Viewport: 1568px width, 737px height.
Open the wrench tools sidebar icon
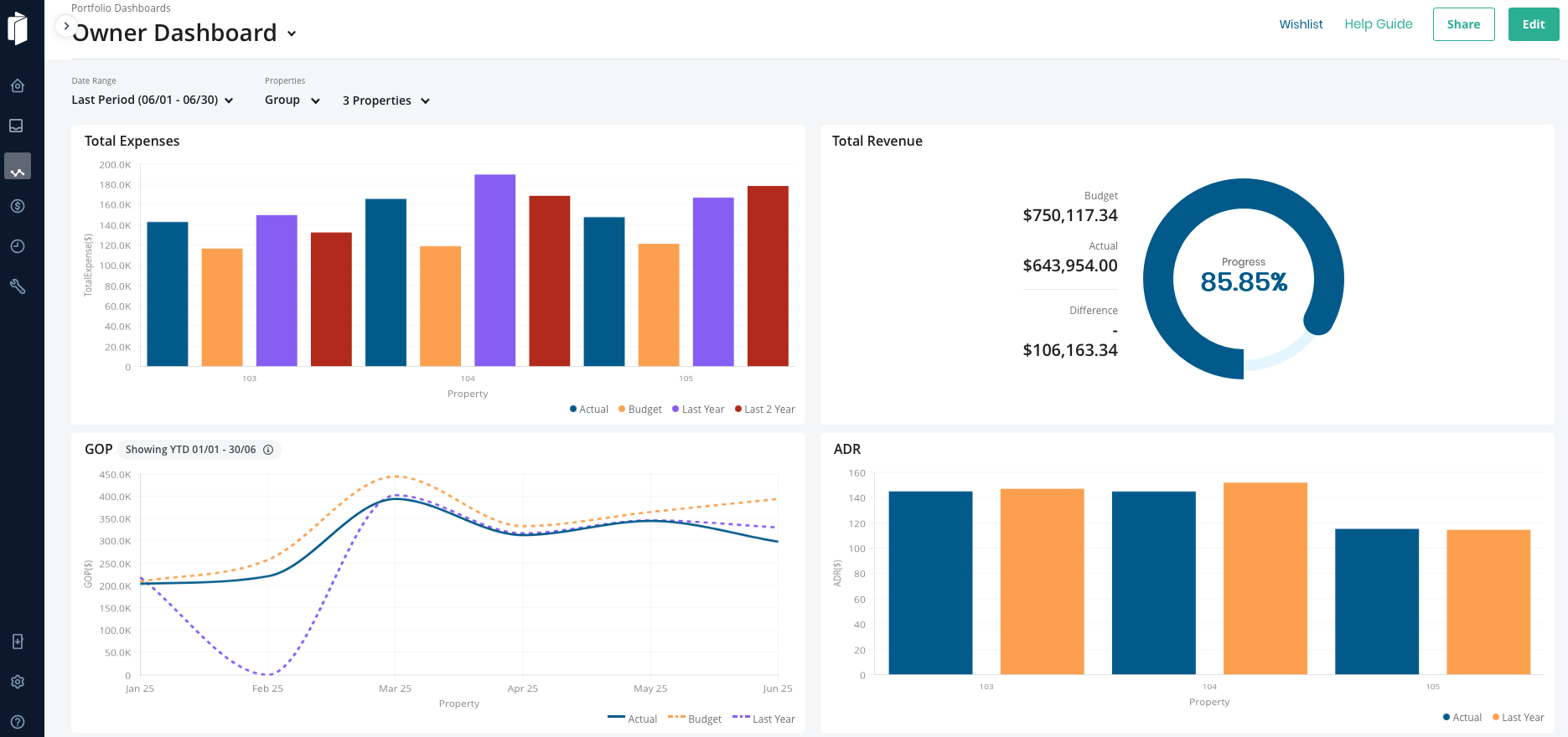18,286
